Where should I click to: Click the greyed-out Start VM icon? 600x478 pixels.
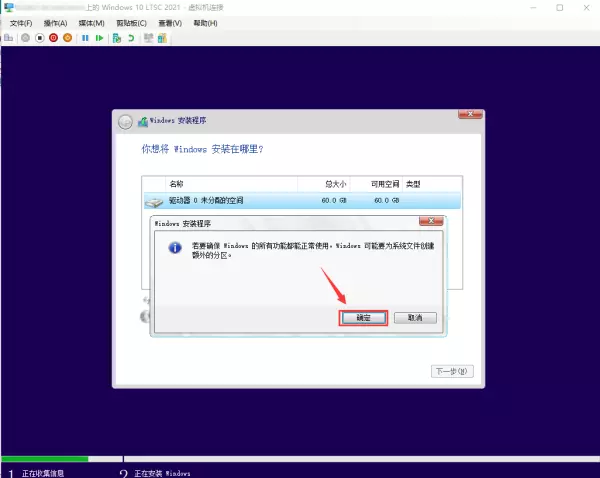click(x=25, y=38)
